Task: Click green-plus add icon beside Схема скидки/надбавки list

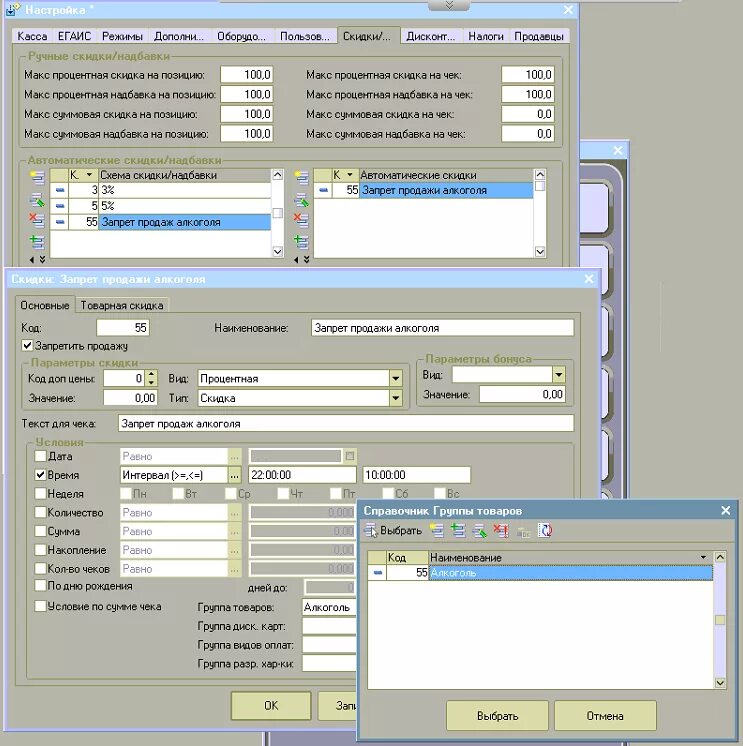Action: click(x=37, y=242)
